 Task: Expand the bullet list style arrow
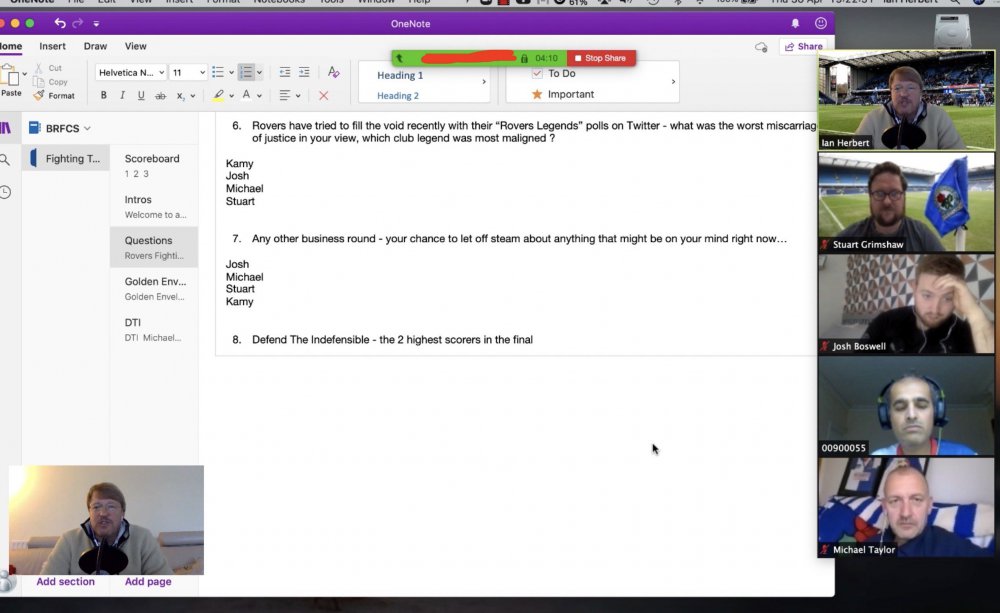click(231, 73)
